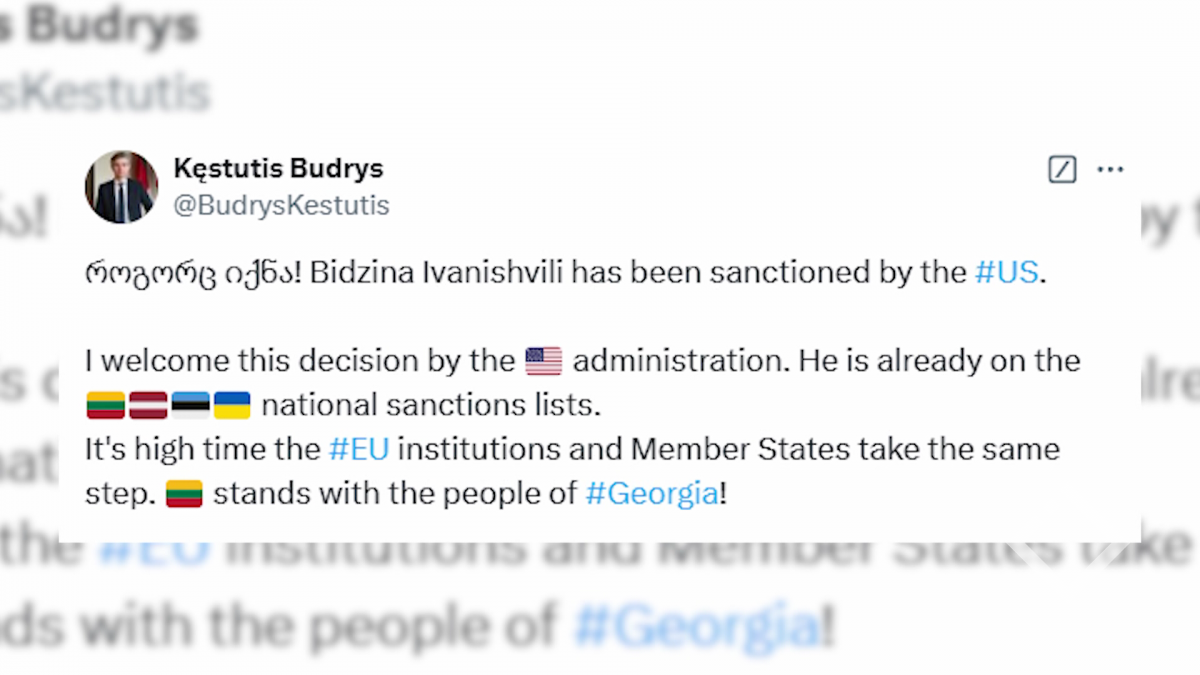1200x675 pixels.
Task: Click the Latvian flag emoji
Action: 148,405
